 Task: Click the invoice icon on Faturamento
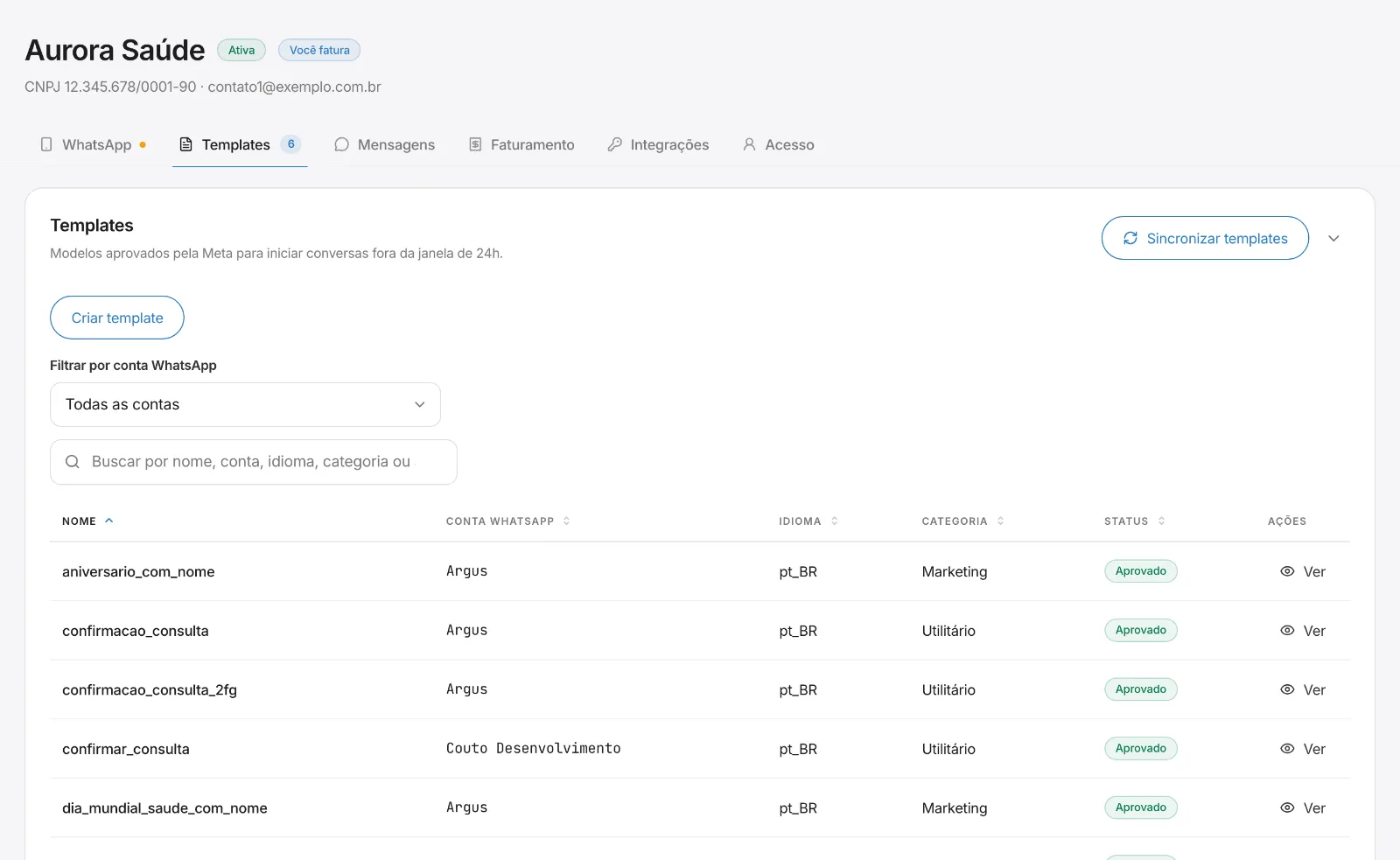[x=475, y=144]
